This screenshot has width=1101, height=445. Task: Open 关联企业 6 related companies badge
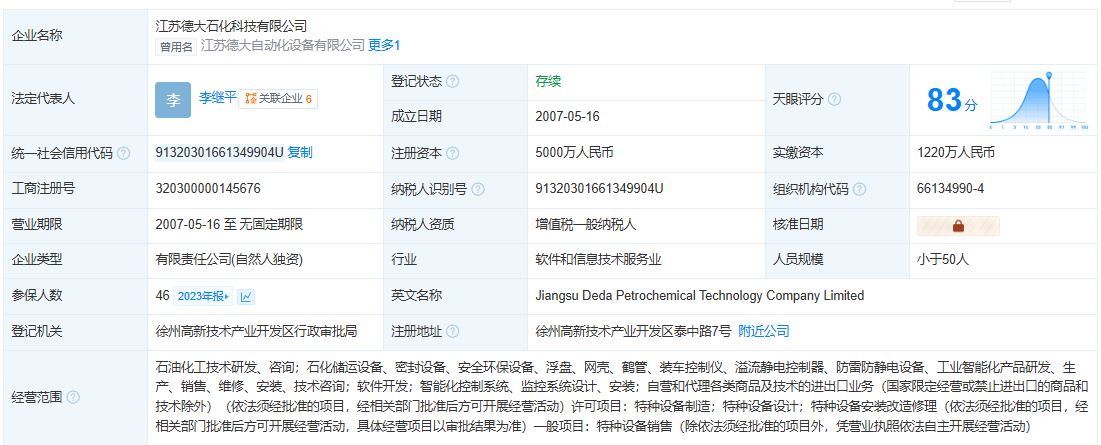278,99
